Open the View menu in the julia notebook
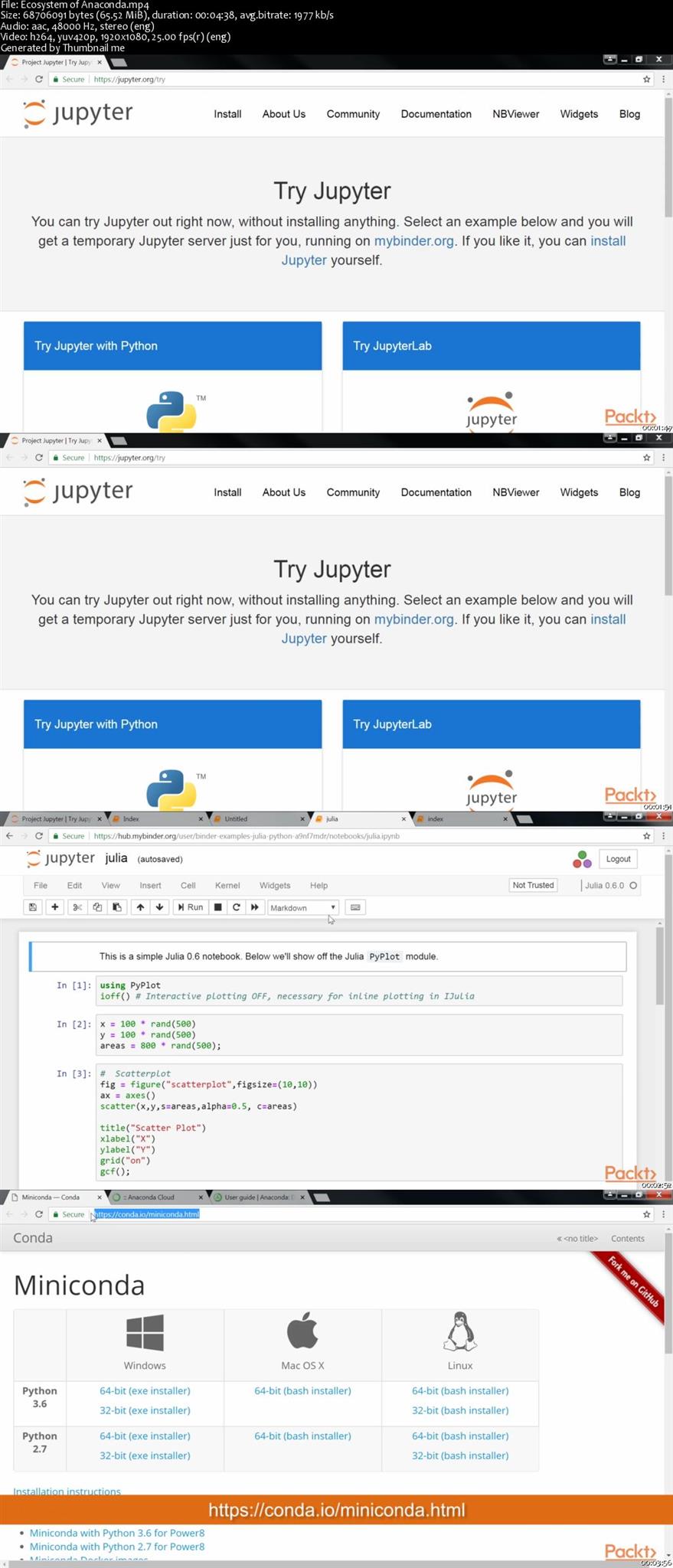Viewport: 673px width, 1568px height. click(111, 885)
